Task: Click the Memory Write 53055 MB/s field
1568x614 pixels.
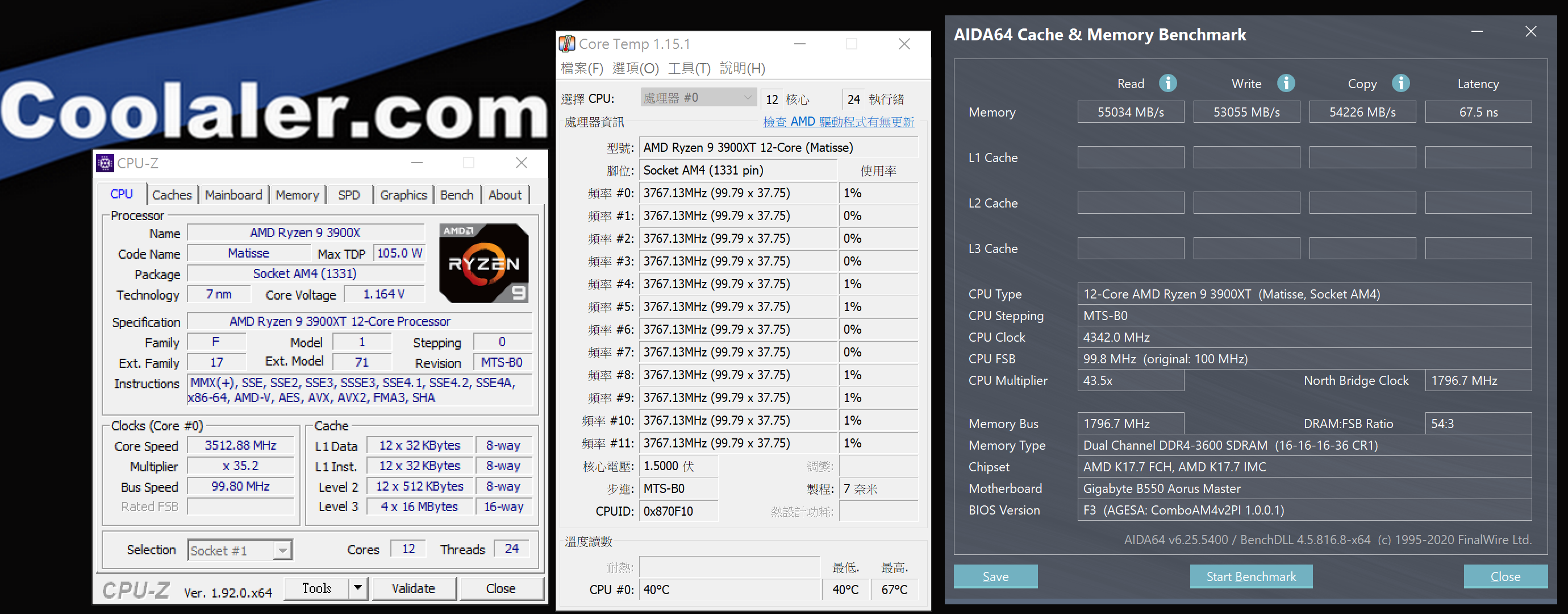Action: 1246,112
